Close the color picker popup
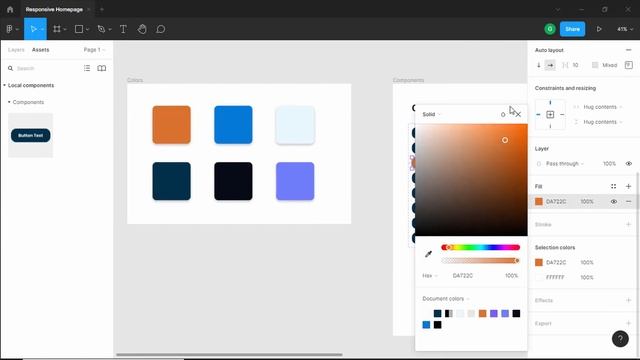The height and width of the screenshot is (360, 640). point(518,114)
